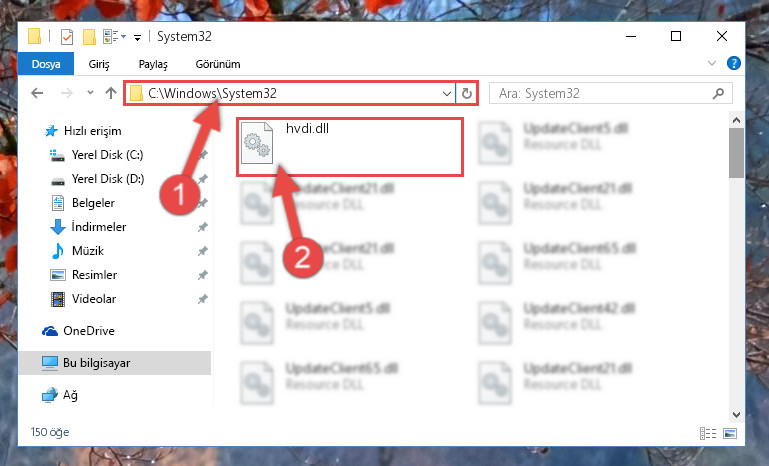The image size is (769, 466).
Task: Unpin İndirmeler from quick access
Action: (202, 227)
